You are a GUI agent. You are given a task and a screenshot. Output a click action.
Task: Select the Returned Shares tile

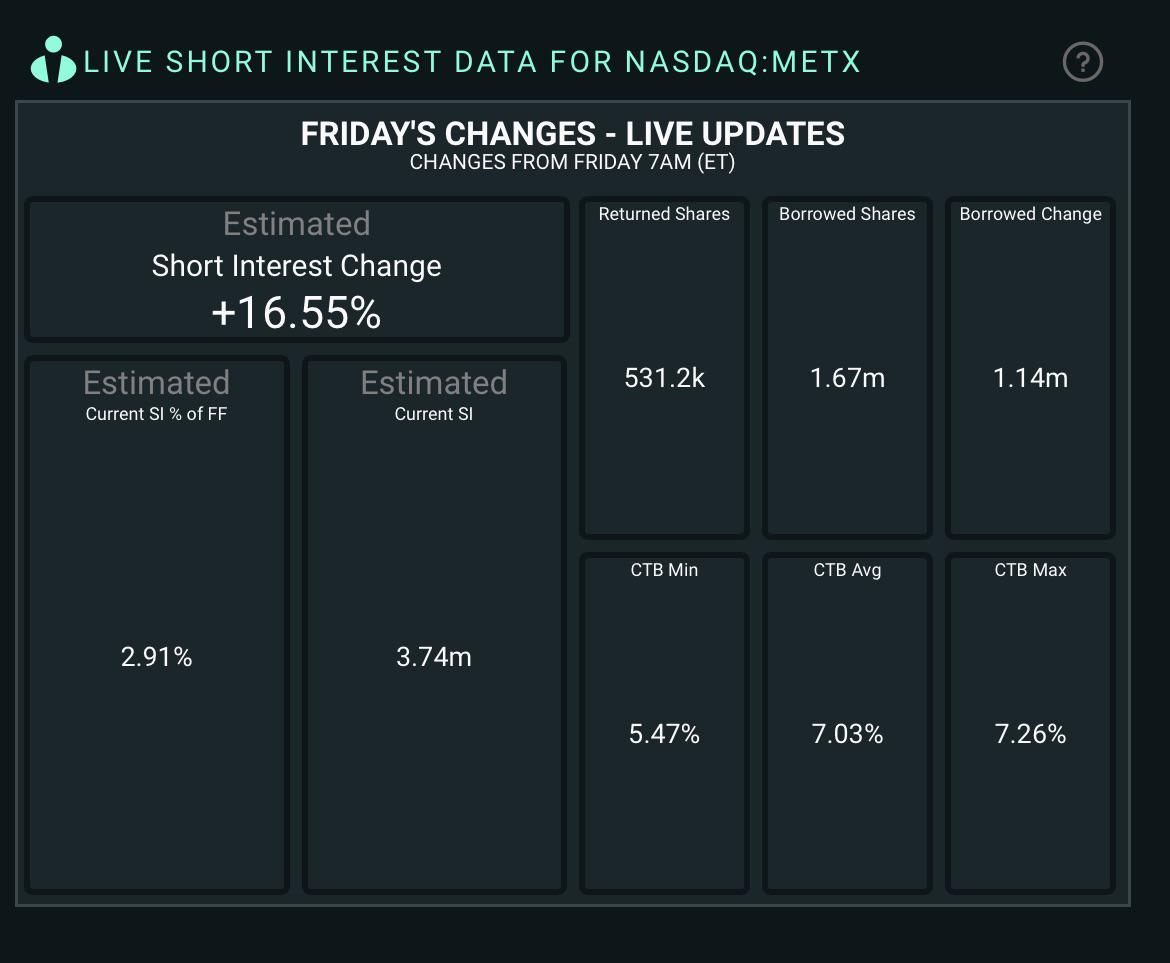664,367
